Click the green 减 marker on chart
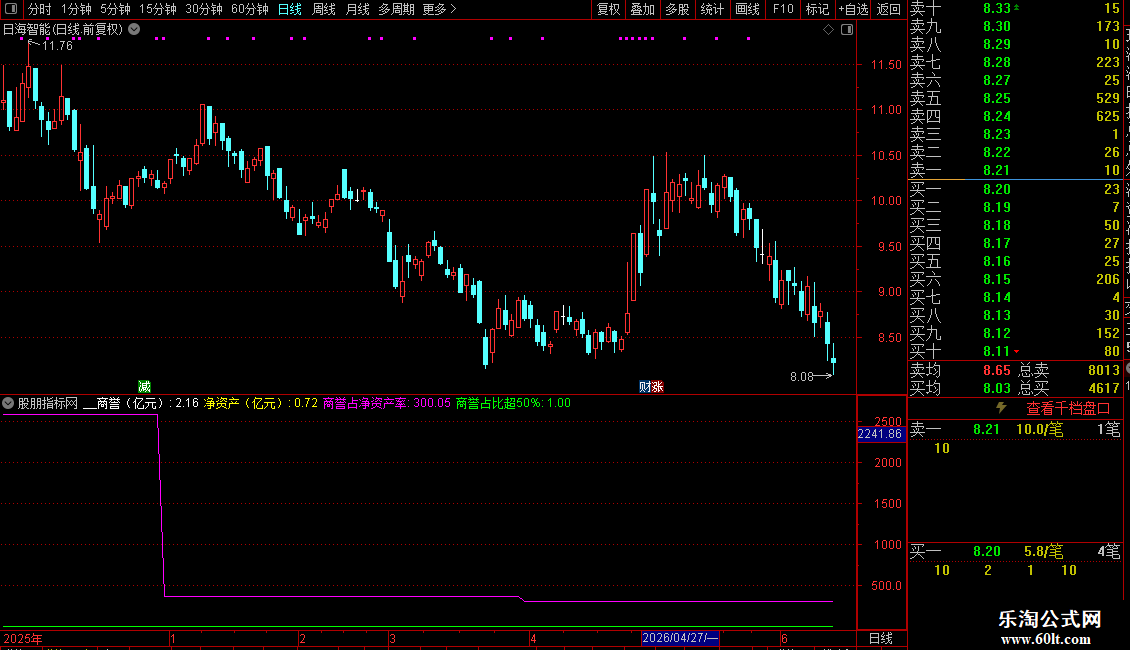 (x=144, y=386)
